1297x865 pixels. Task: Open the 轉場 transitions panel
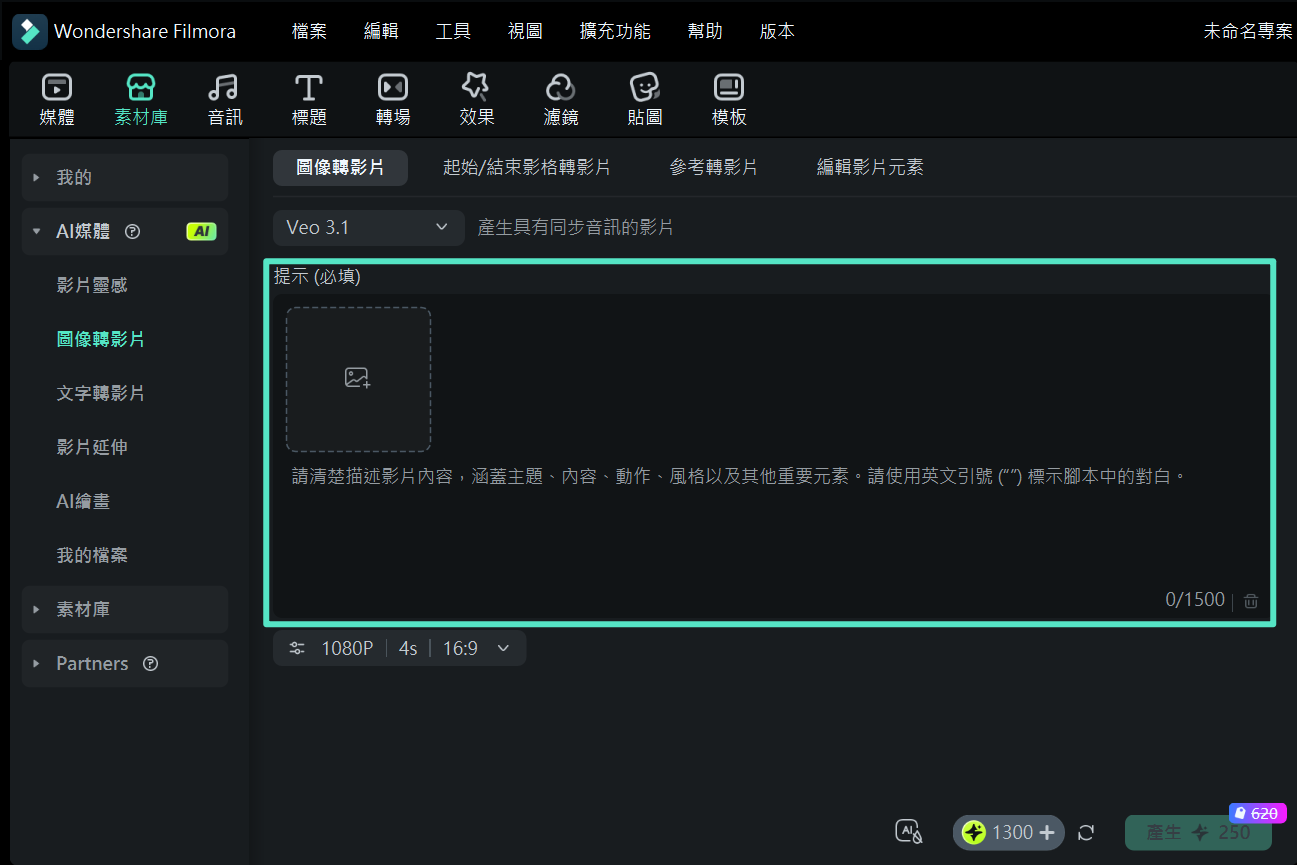[x=392, y=98]
